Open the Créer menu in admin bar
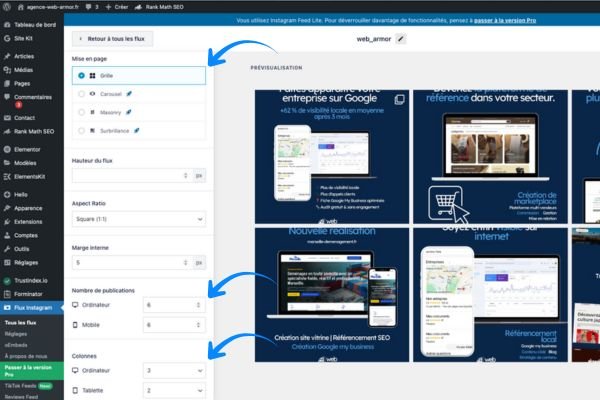 [117, 7]
